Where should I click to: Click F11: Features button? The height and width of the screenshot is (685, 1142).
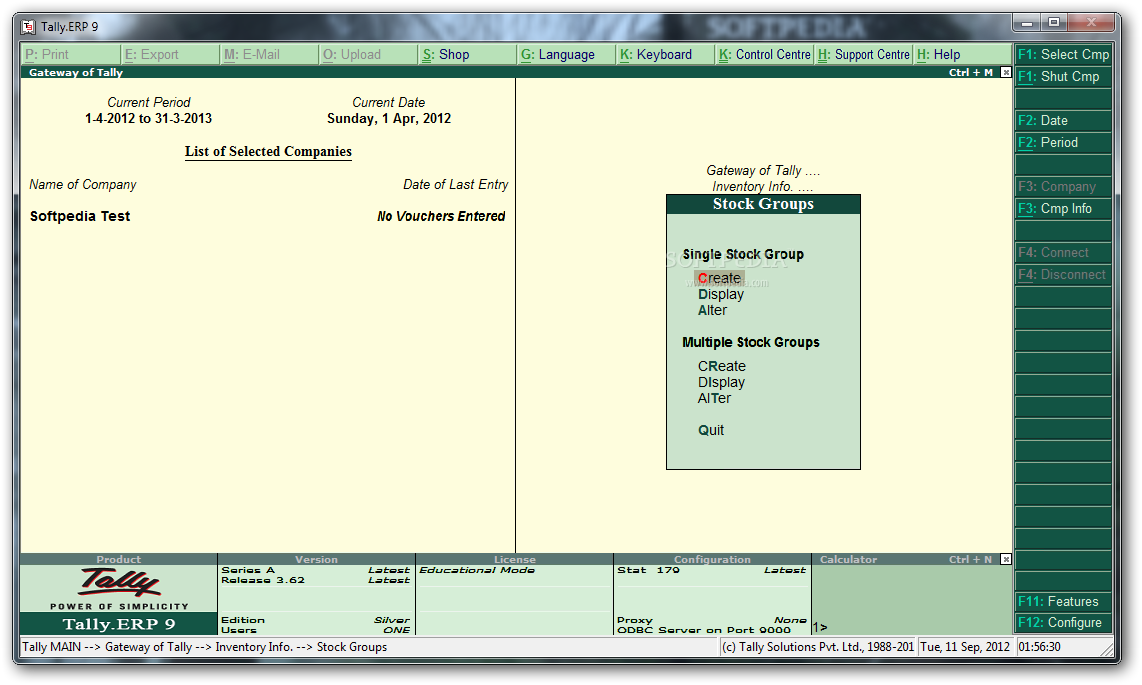[1063, 601]
